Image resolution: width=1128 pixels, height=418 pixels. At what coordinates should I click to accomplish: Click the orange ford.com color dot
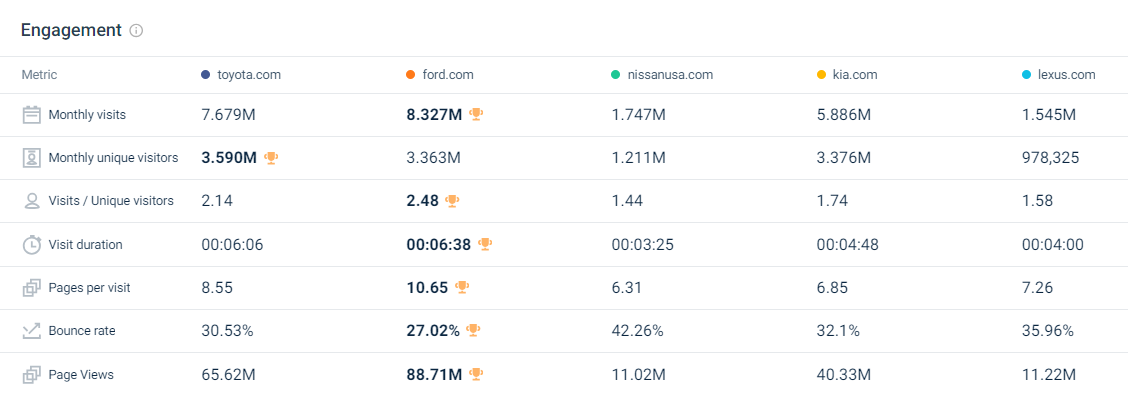(x=411, y=75)
